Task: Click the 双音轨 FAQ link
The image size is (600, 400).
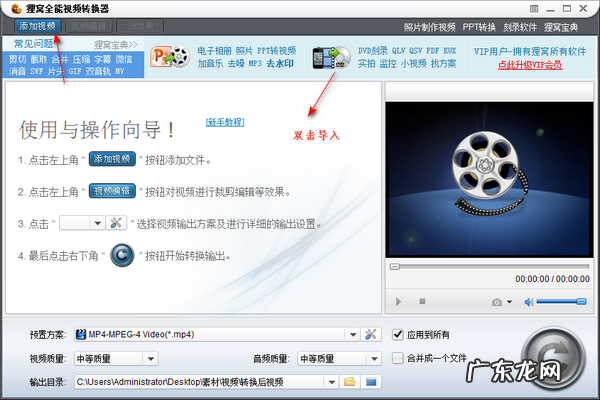Action: (98, 71)
